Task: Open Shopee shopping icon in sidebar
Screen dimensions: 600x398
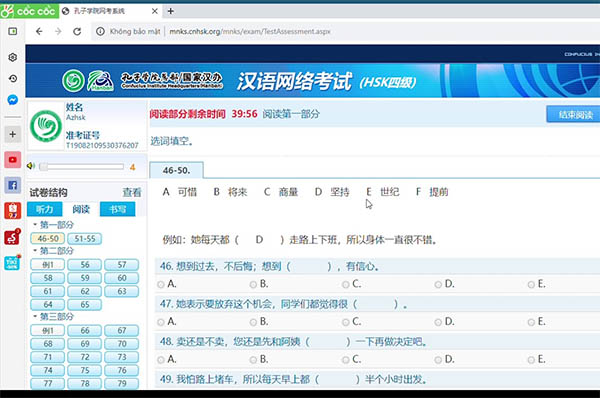Action: (13, 210)
